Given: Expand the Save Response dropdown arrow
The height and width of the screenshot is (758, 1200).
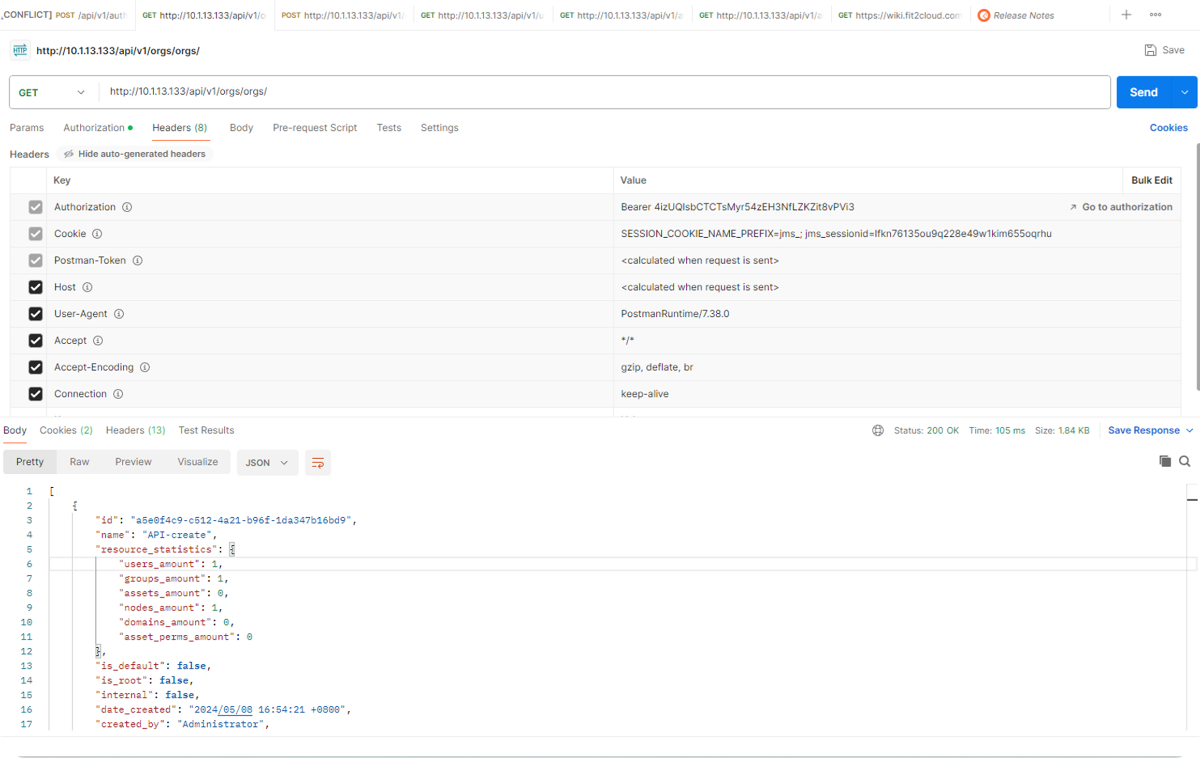Looking at the screenshot, I should pos(1190,431).
